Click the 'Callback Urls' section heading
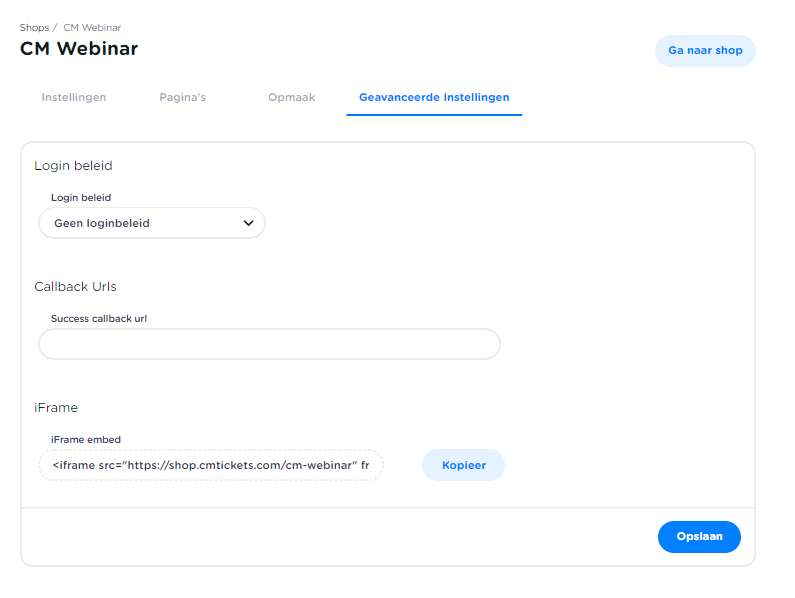The height and width of the screenshot is (598, 795). click(75, 286)
